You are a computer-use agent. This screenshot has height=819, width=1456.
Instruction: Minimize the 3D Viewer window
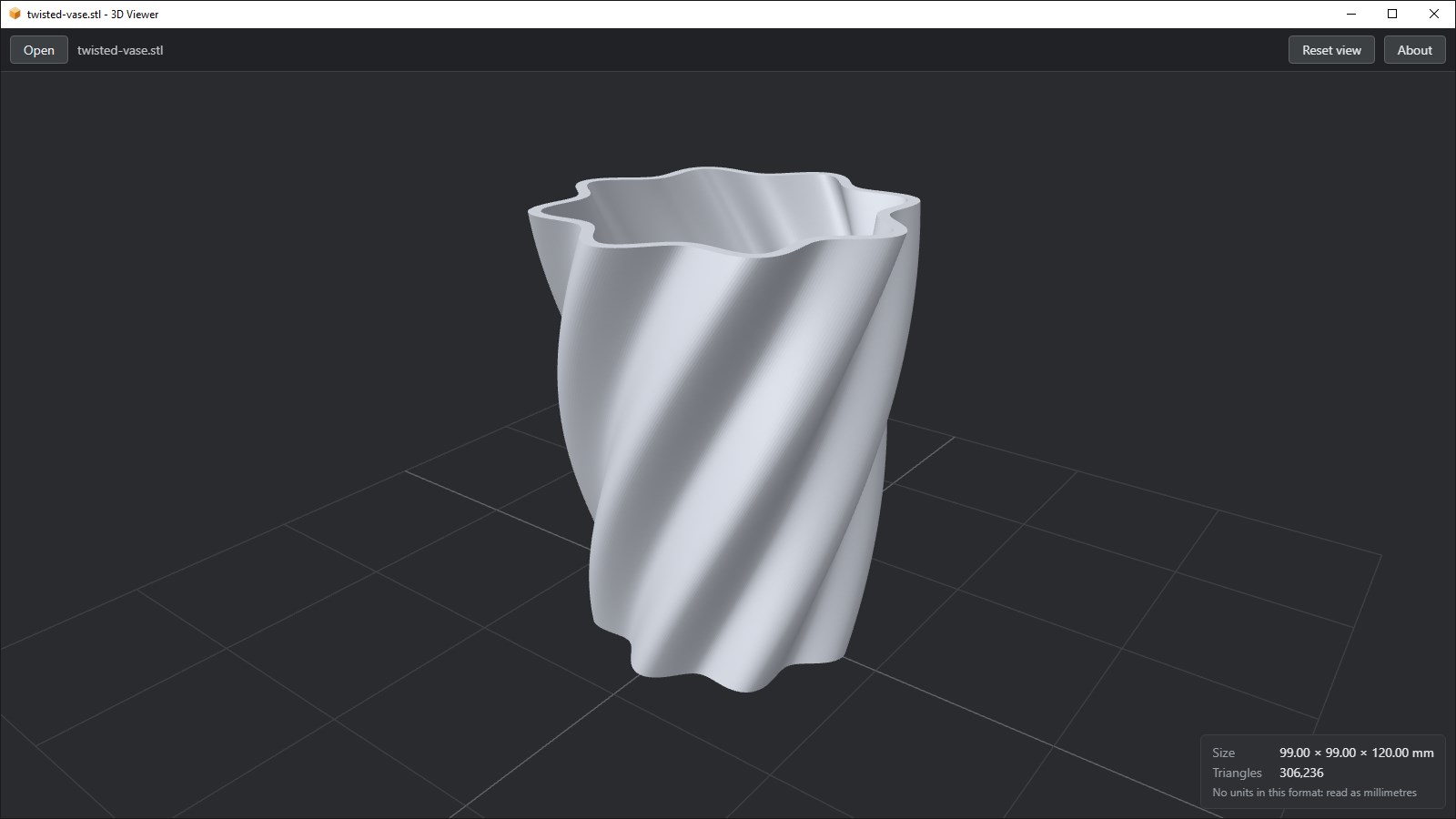1350,14
